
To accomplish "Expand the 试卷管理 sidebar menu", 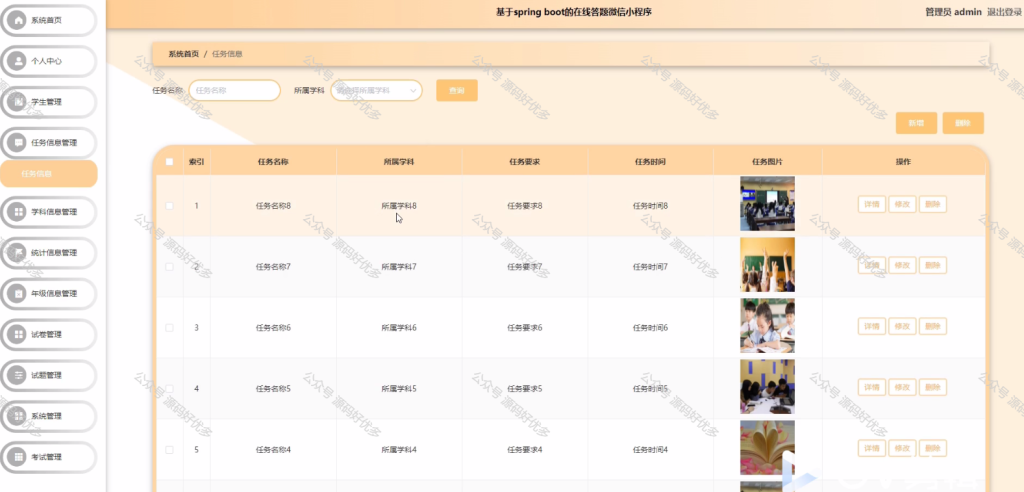I will [x=48, y=335].
